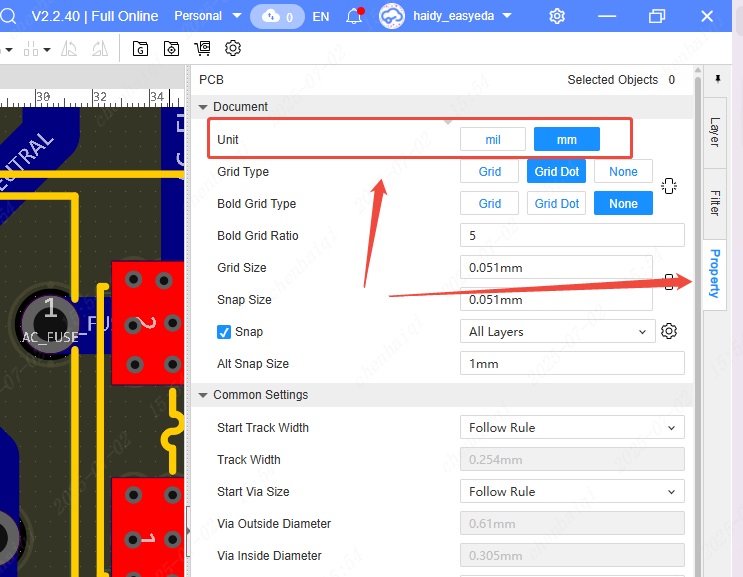Open the haidy_easyeda account menu
Screen dimensions: 743x577
point(460,16)
